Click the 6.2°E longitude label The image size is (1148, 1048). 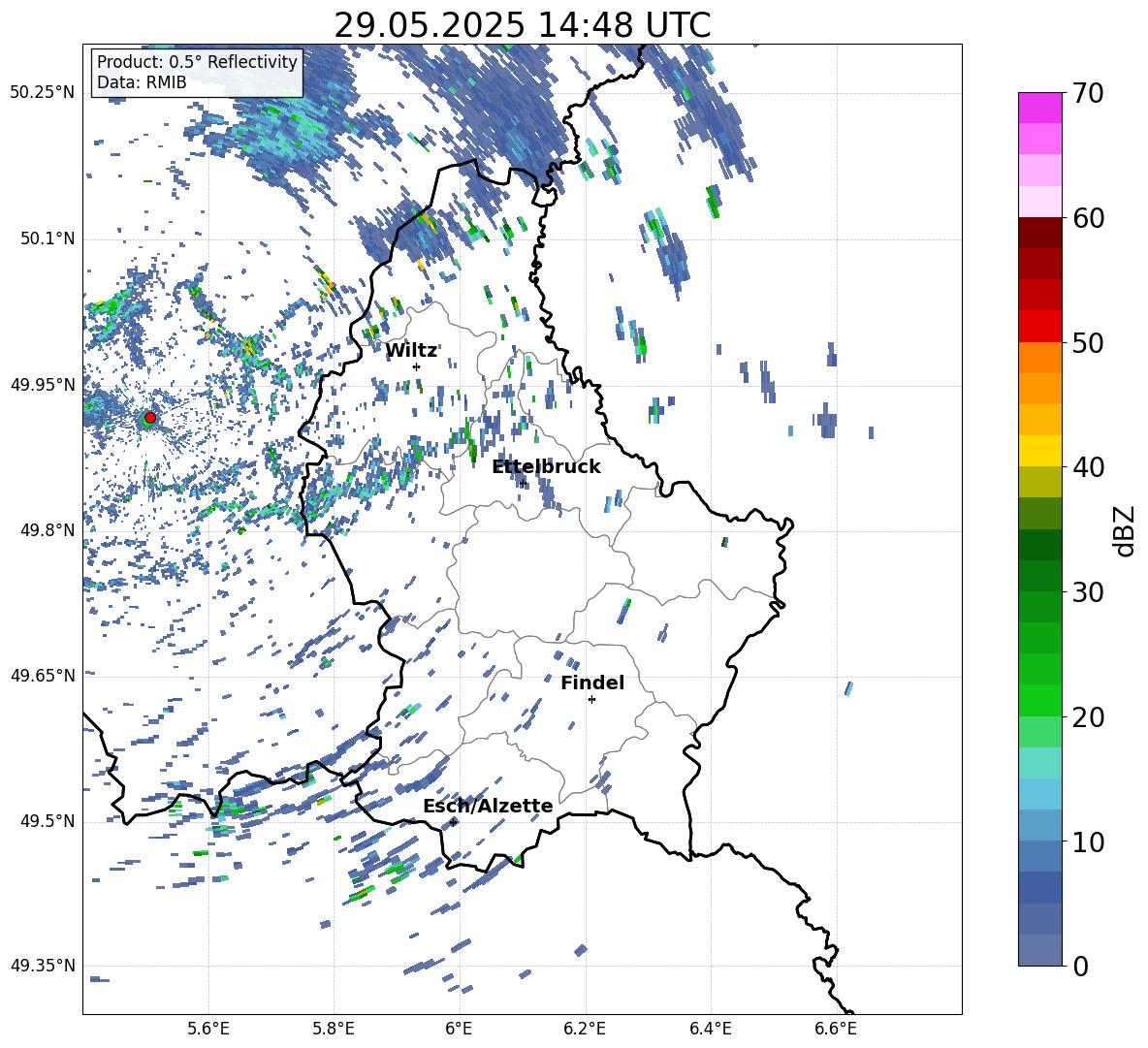click(x=585, y=1029)
